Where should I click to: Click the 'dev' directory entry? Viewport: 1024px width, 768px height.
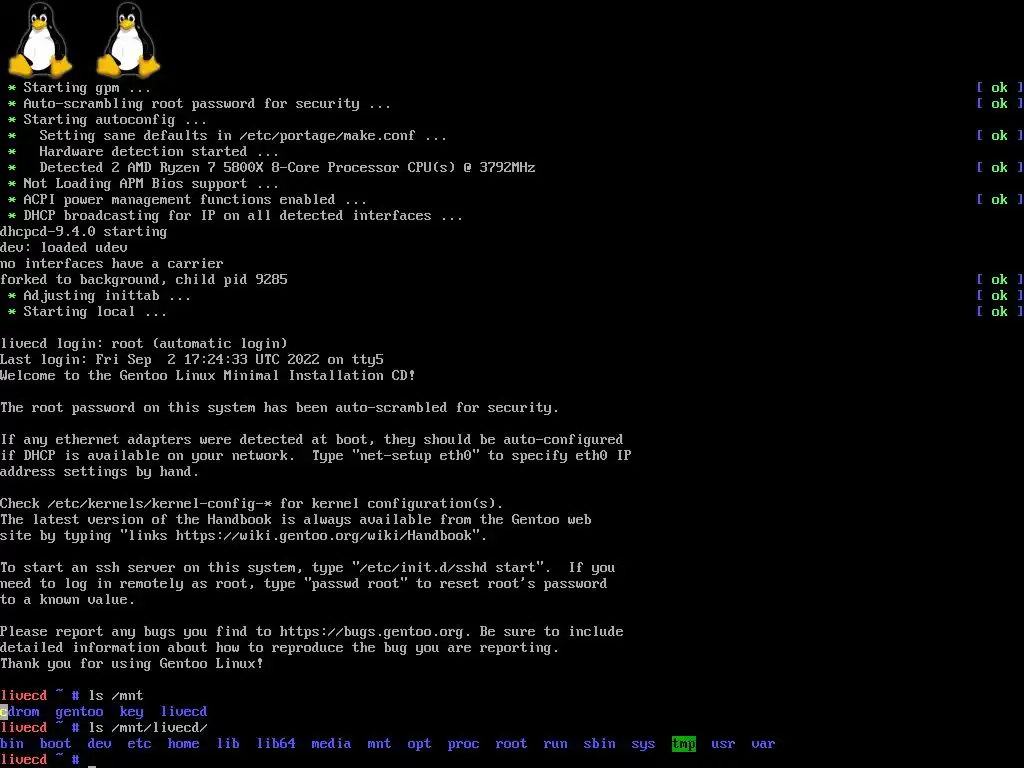[99, 743]
